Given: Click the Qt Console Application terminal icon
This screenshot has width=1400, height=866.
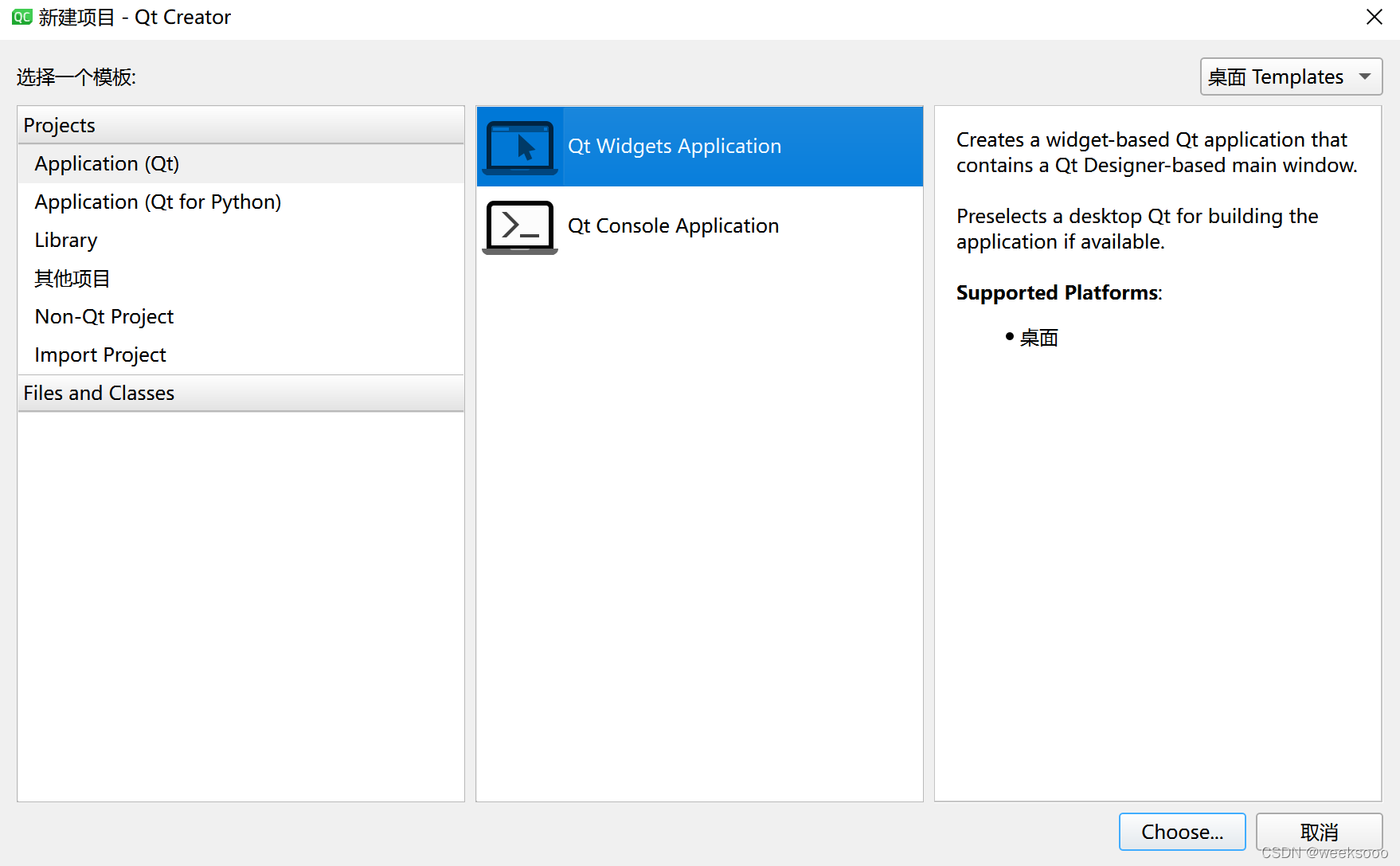Looking at the screenshot, I should click(x=520, y=227).
